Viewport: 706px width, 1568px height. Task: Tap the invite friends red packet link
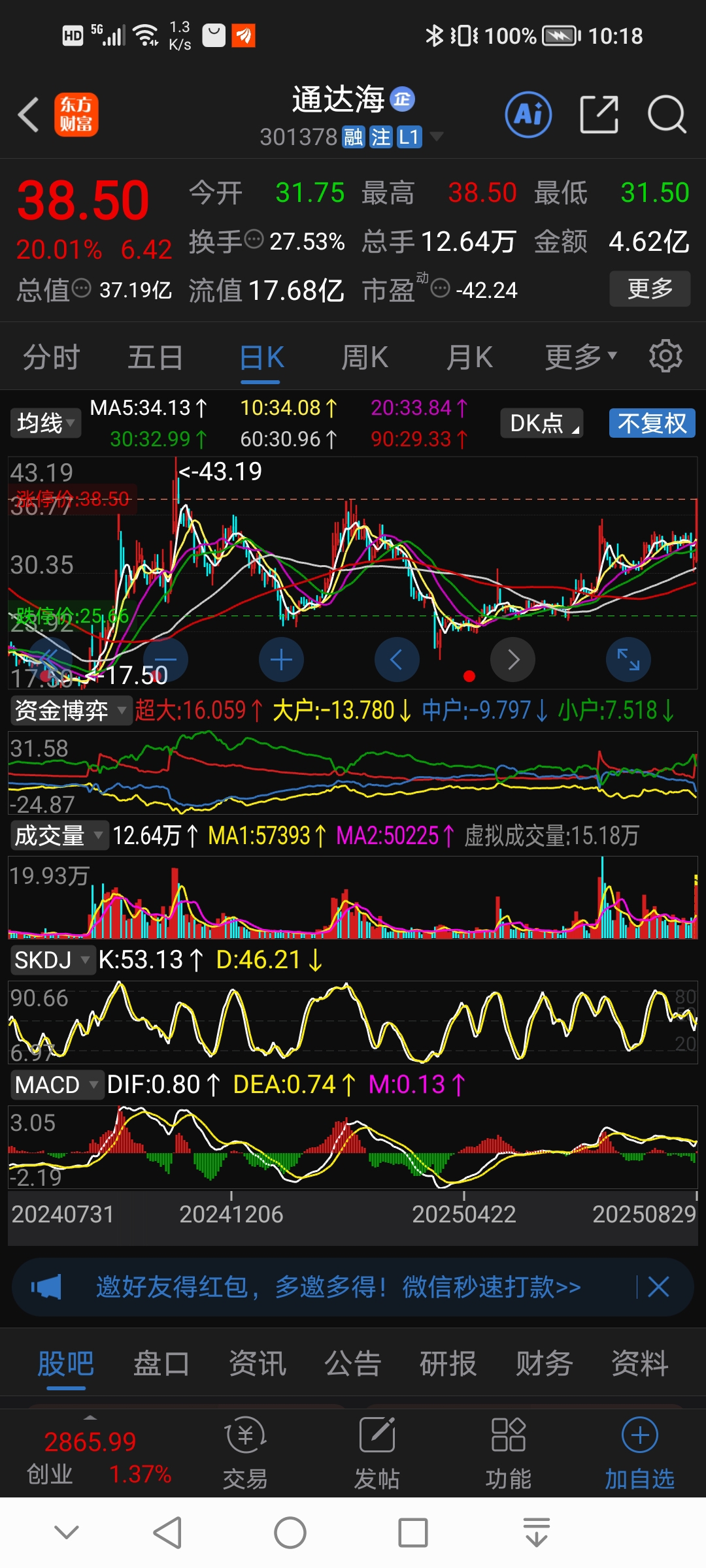point(339,1287)
